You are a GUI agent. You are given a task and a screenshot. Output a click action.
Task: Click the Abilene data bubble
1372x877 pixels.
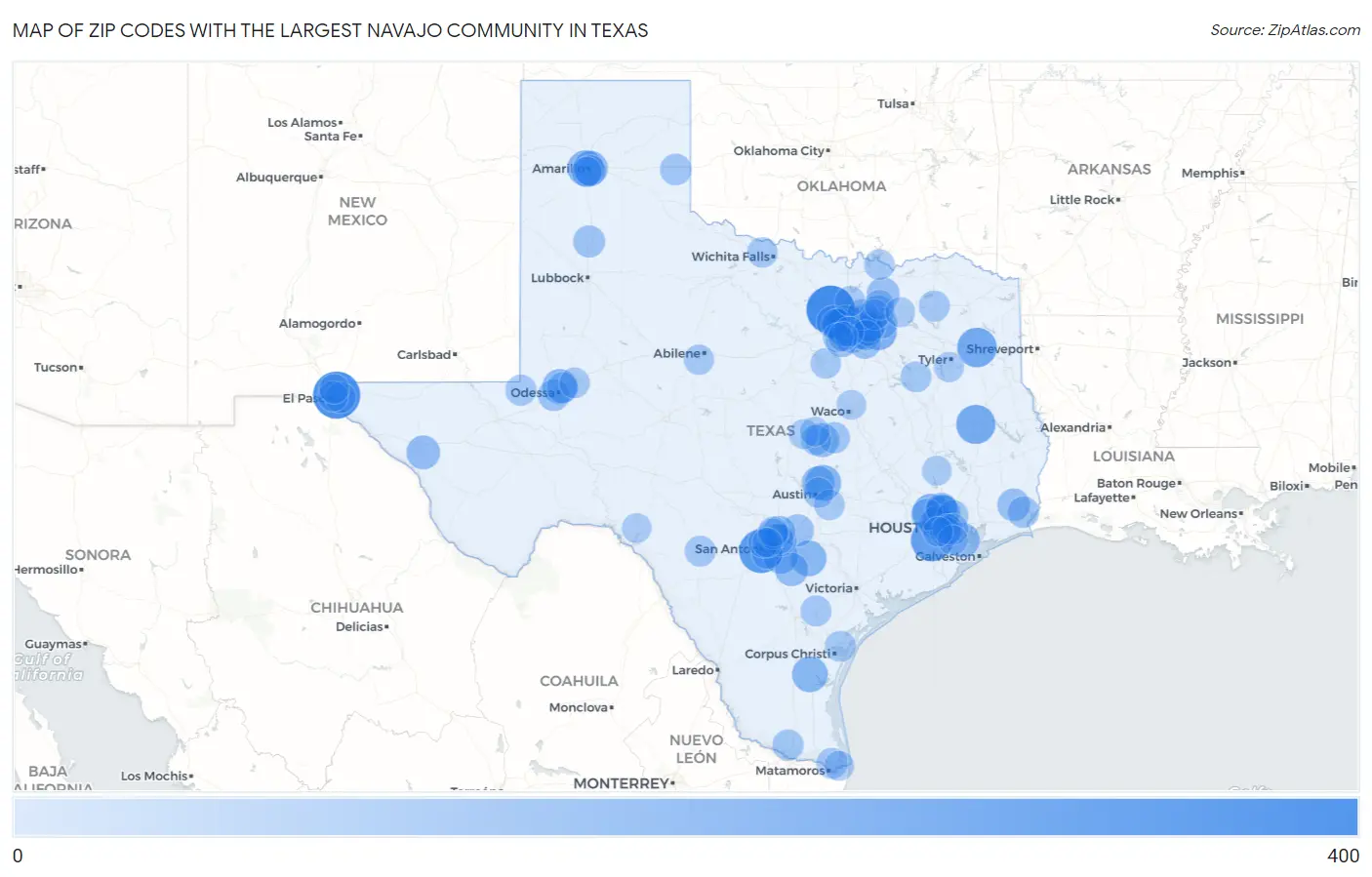[699, 359]
